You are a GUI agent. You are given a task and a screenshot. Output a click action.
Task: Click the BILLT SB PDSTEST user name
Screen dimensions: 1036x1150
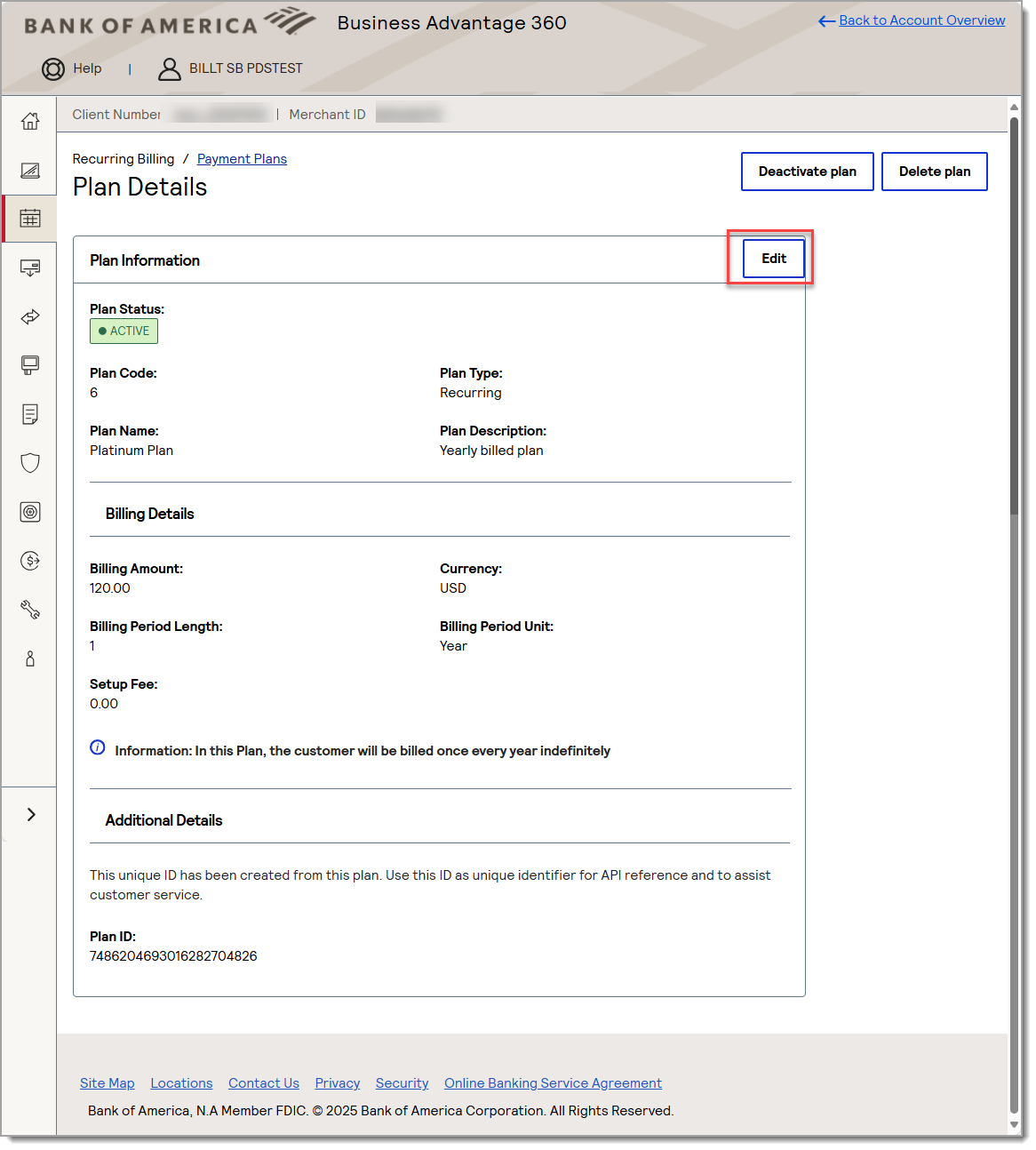coord(246,68)
